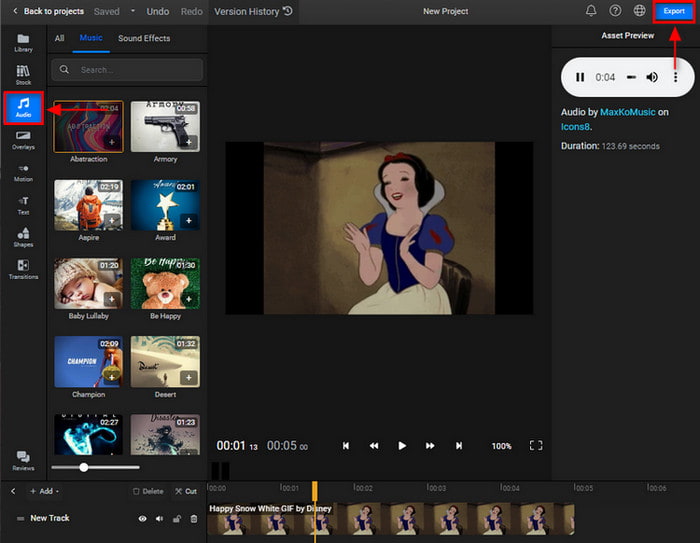Click Undo in top bar

click(158, 12)
